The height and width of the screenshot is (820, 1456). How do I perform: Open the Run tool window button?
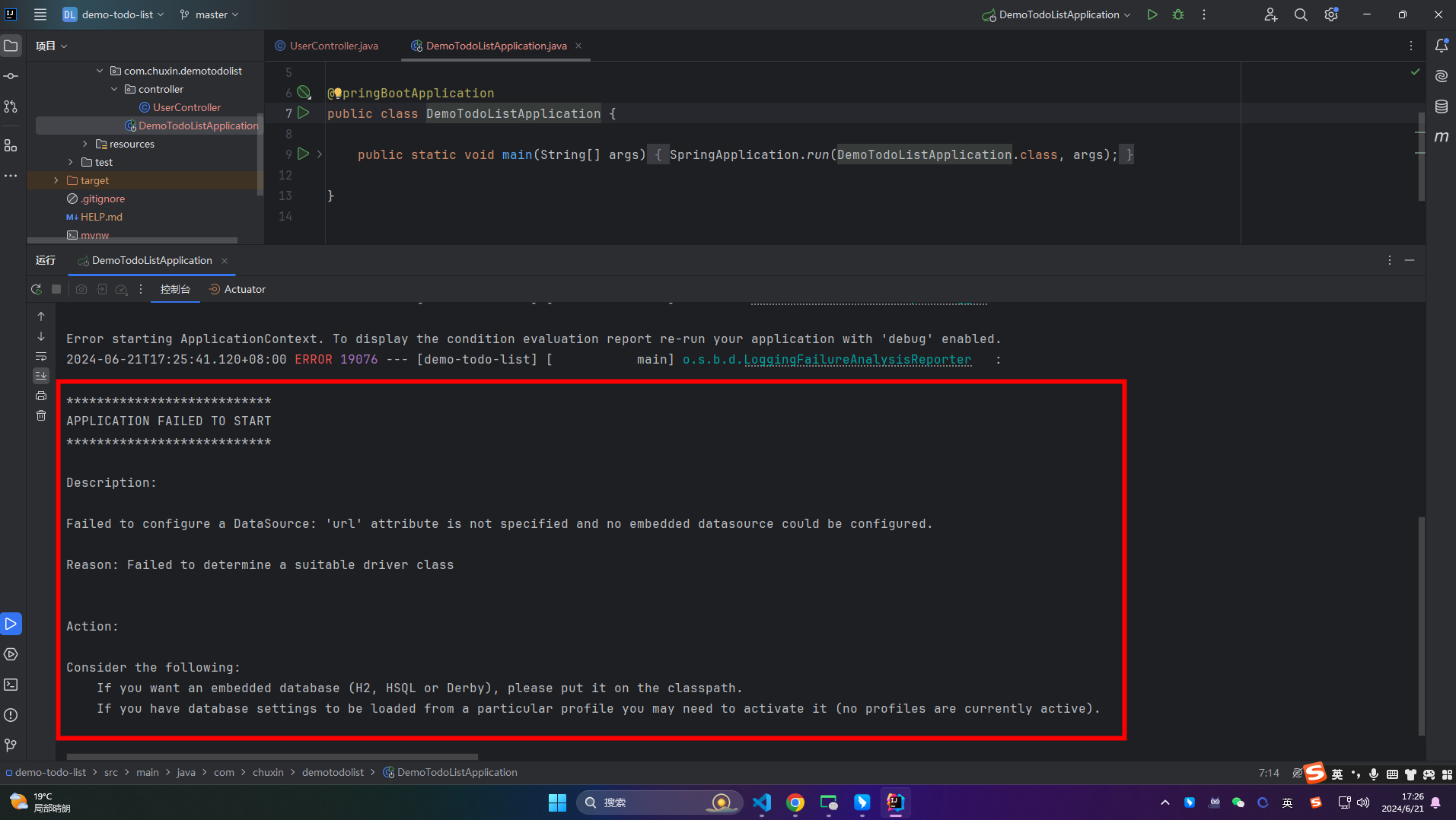[11, 624]
